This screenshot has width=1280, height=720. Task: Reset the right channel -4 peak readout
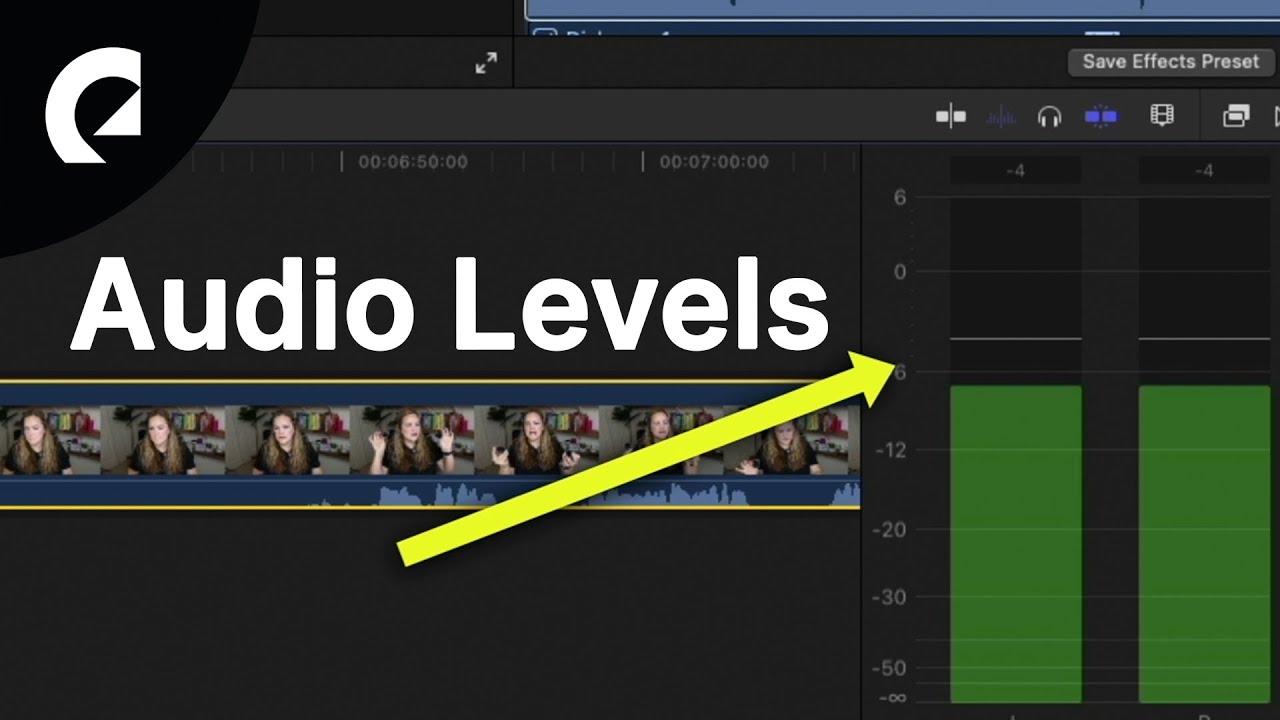coord(1204,171)
